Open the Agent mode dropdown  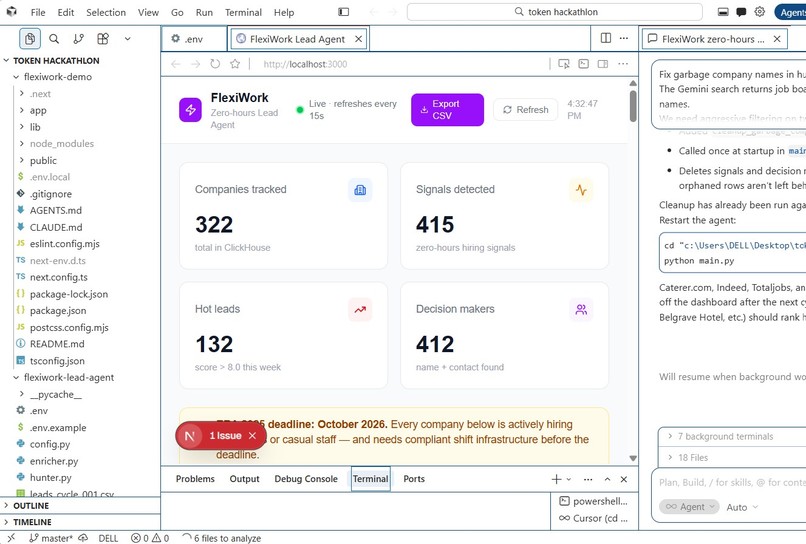point(689,506)
